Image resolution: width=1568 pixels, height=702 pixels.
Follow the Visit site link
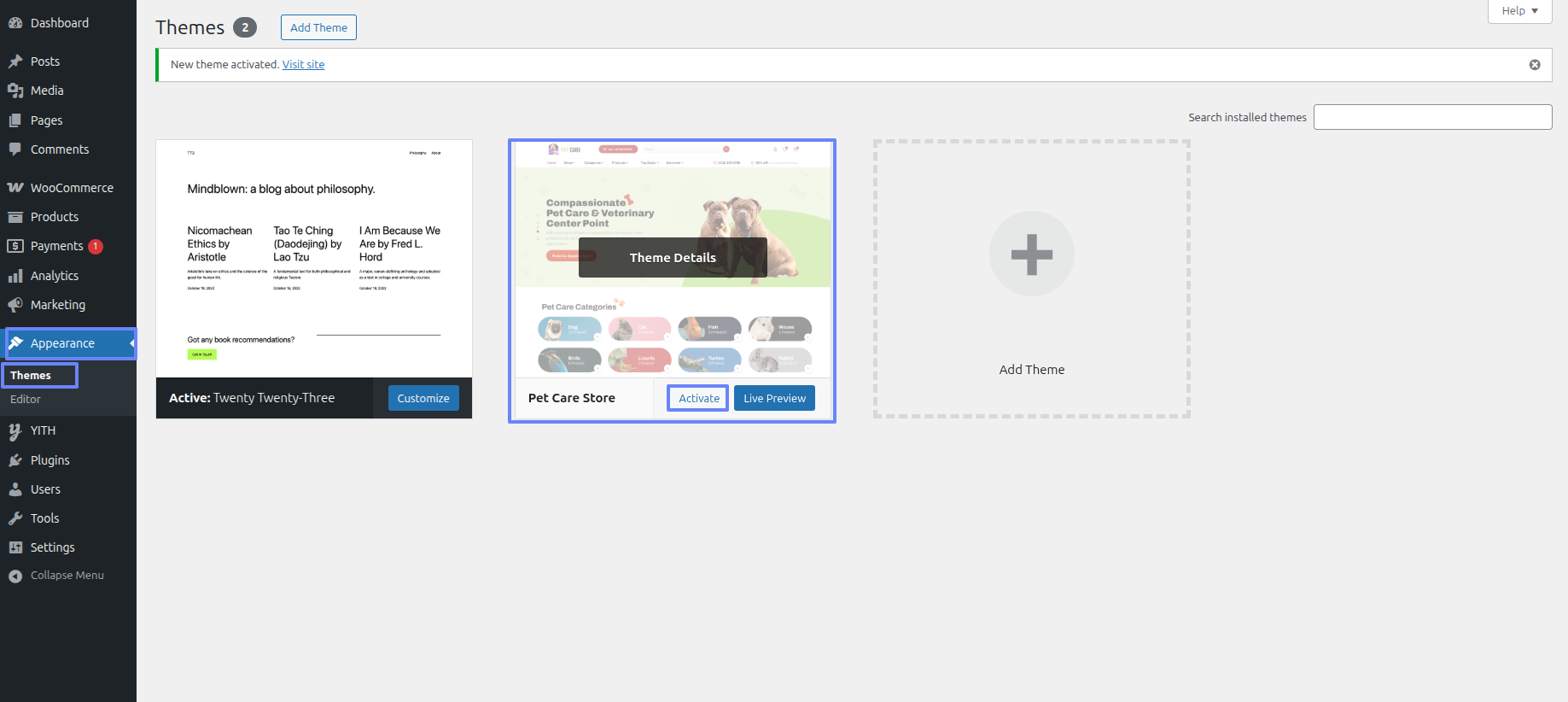[303, 65]
